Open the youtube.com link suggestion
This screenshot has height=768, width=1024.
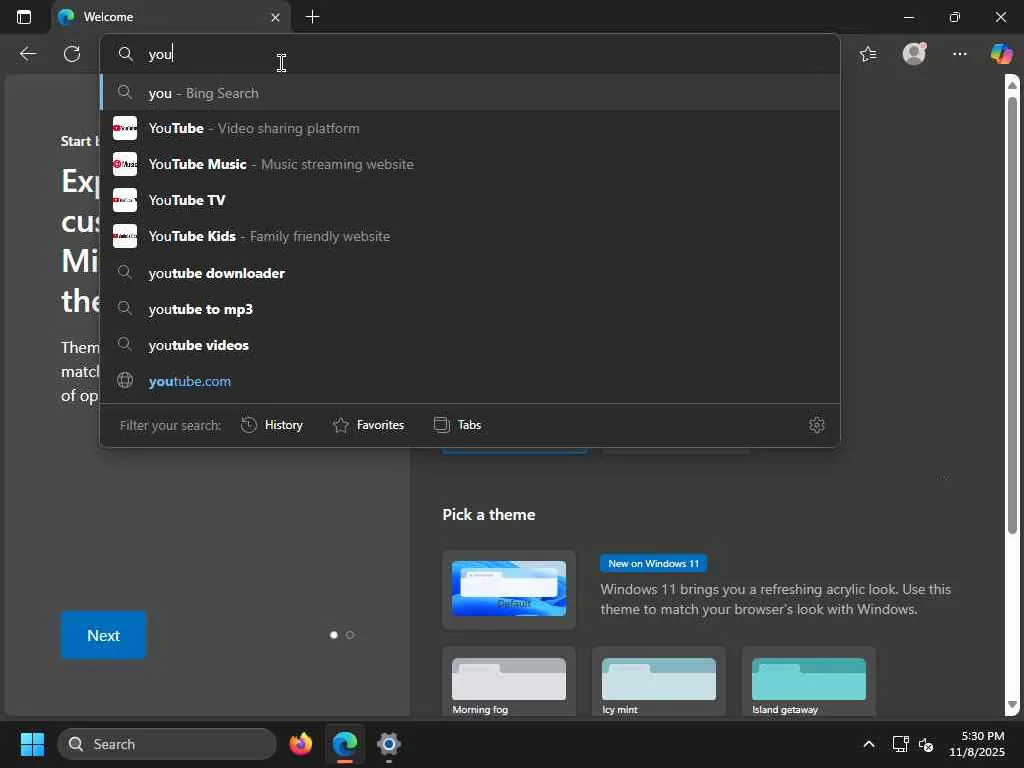470,381
